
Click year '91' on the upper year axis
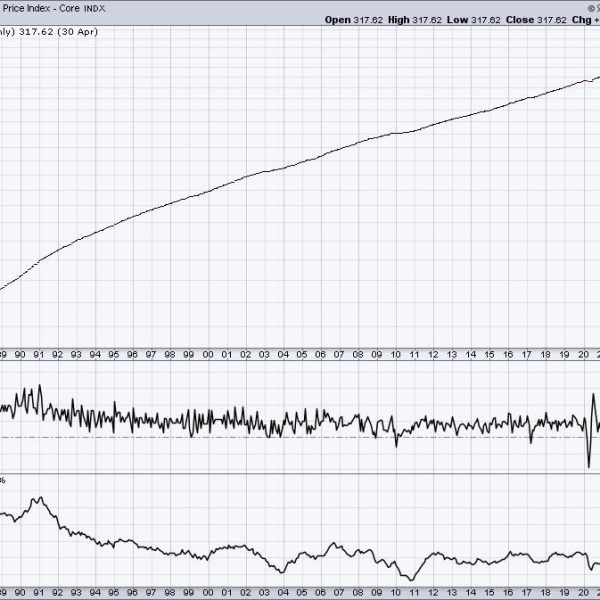(x=39, y=355)
